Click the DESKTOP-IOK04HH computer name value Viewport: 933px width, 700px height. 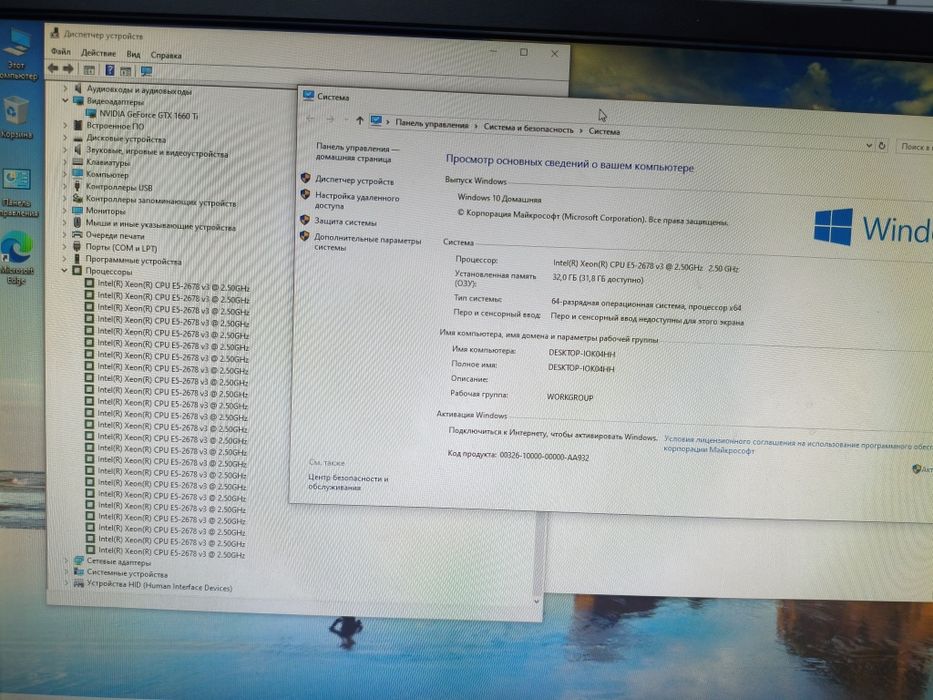click(582, 354)
